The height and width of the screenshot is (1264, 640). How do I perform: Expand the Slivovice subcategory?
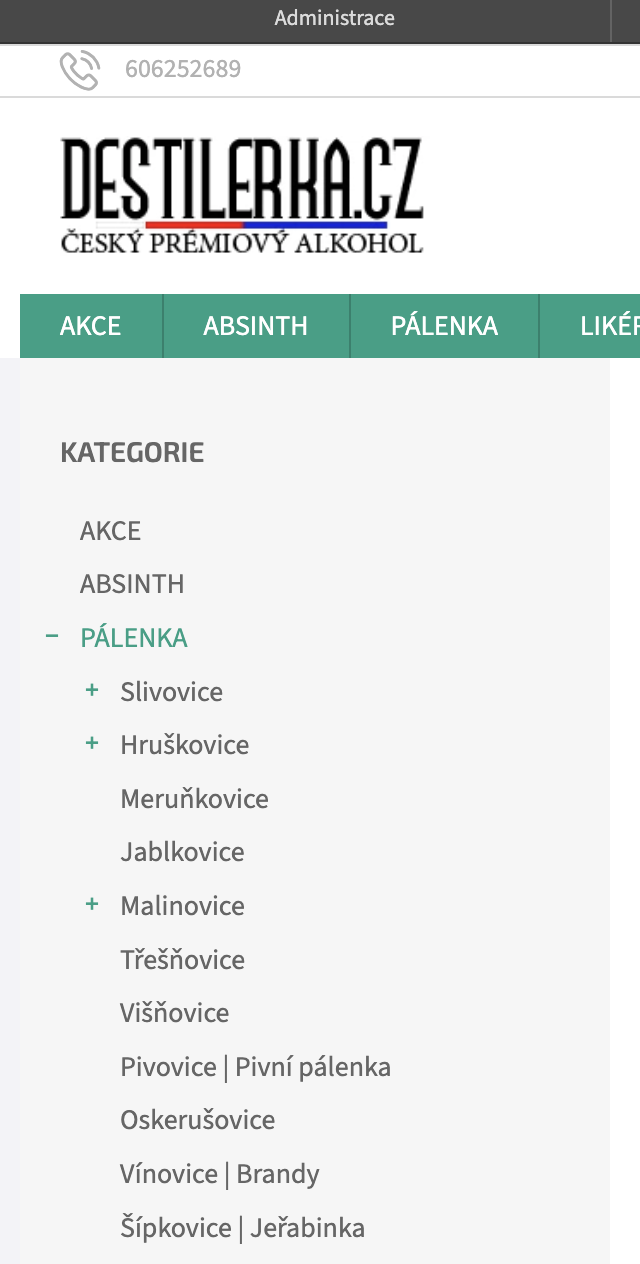click(x=92, y=690)
